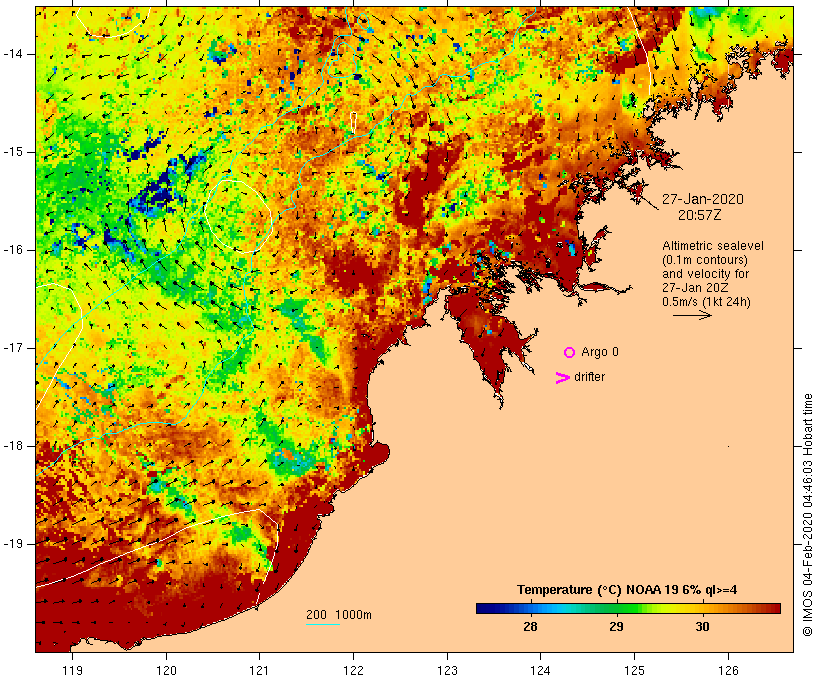Viewport: 820px width, 680px height.
Task: Click the latitude label -19
Action: (x=12, y=544)
